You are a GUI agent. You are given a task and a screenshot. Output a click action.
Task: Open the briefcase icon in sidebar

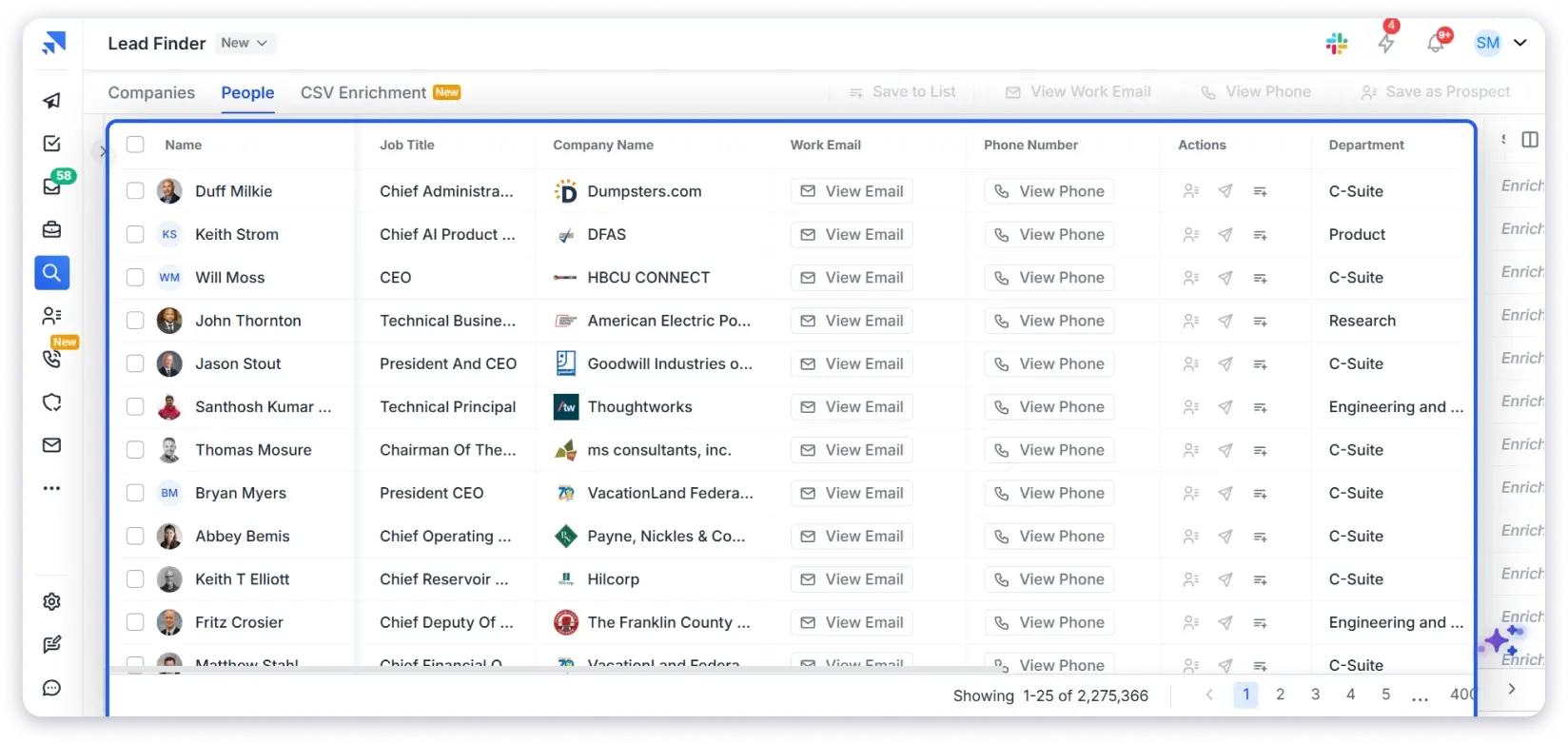click(x=52, y=229)
